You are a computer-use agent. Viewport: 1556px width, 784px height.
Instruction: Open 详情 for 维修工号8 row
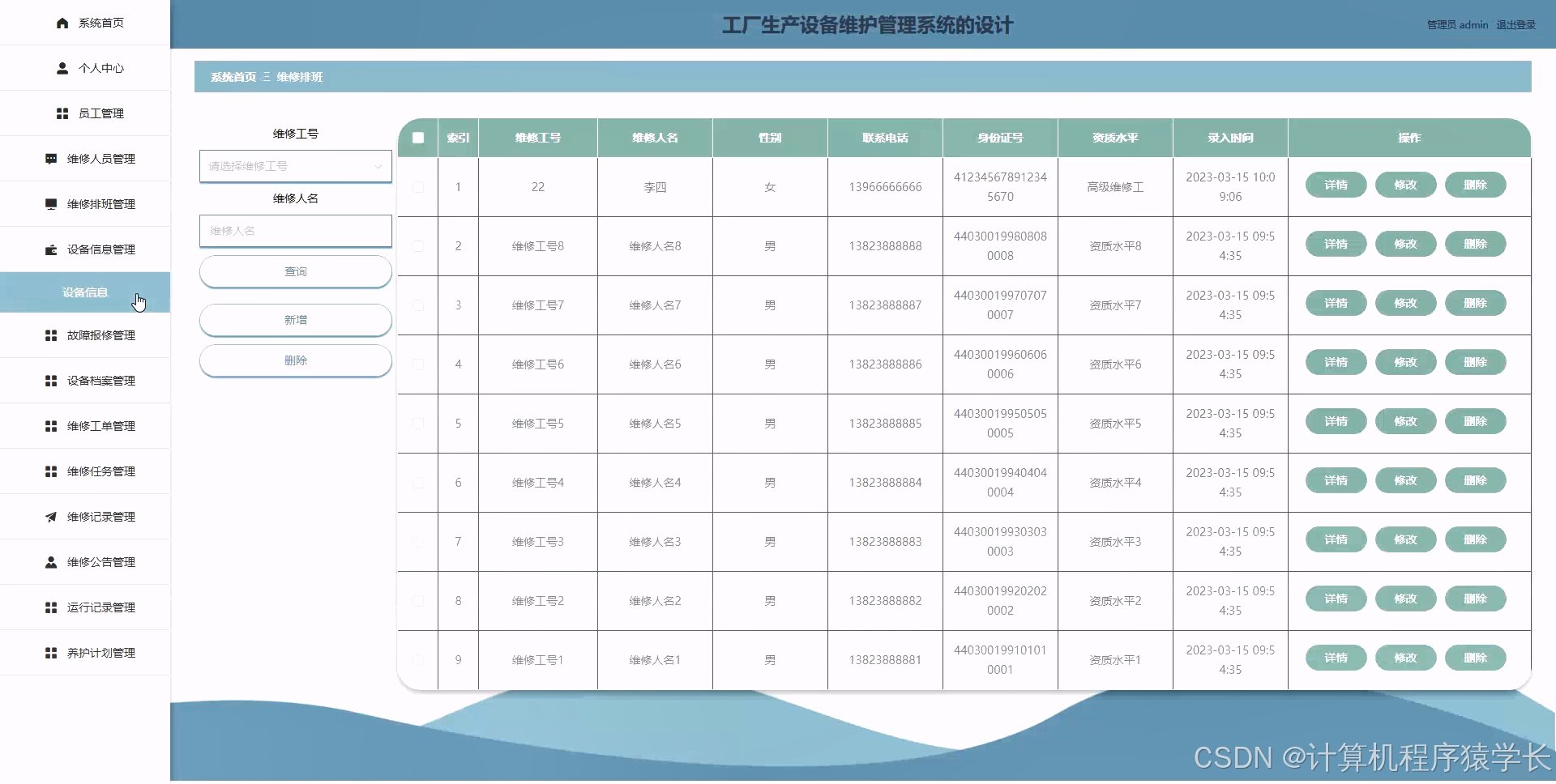pyautogui.click(x=1336, y=244)
